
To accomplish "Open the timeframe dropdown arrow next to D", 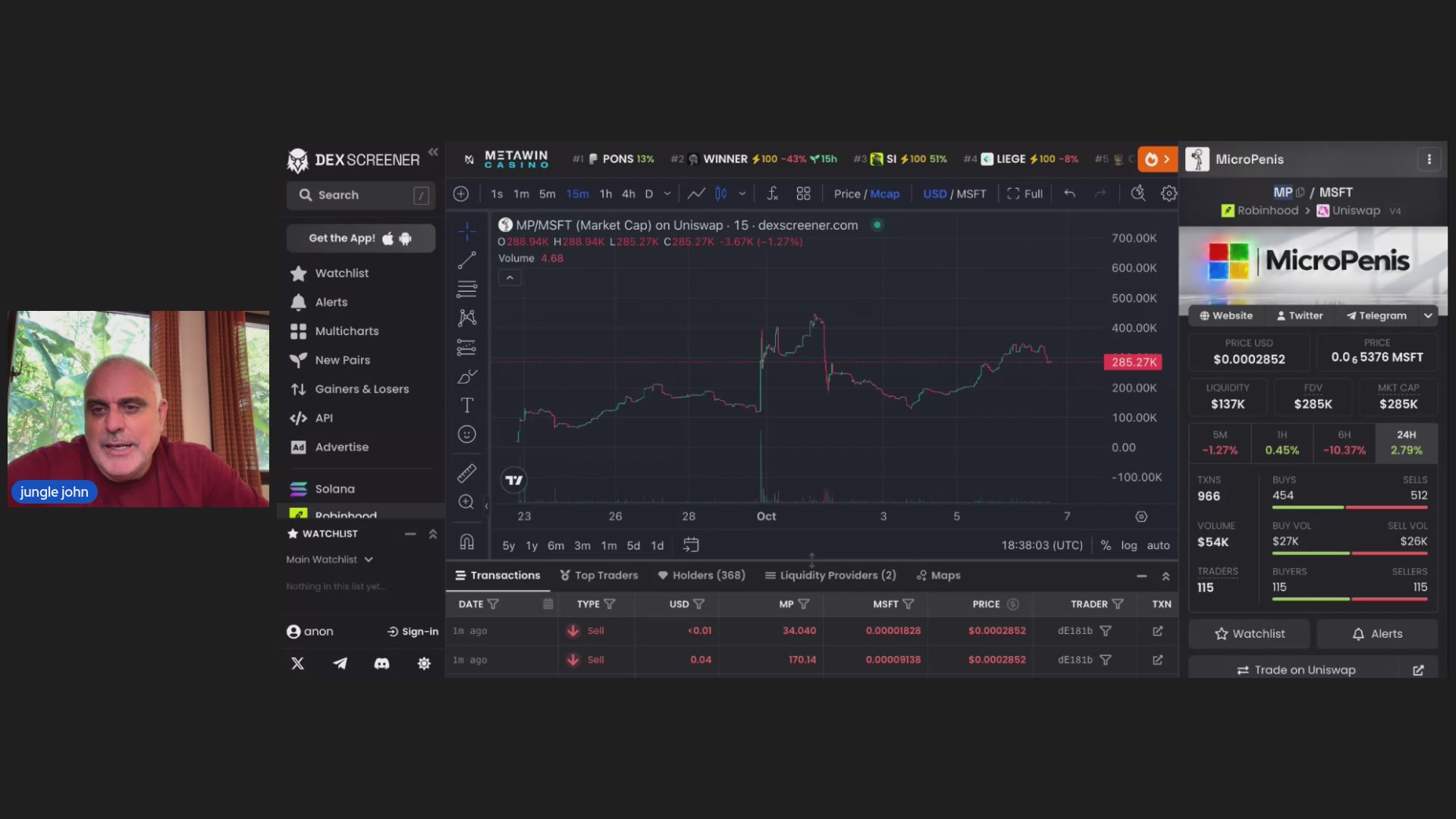I will pos(667,194).
